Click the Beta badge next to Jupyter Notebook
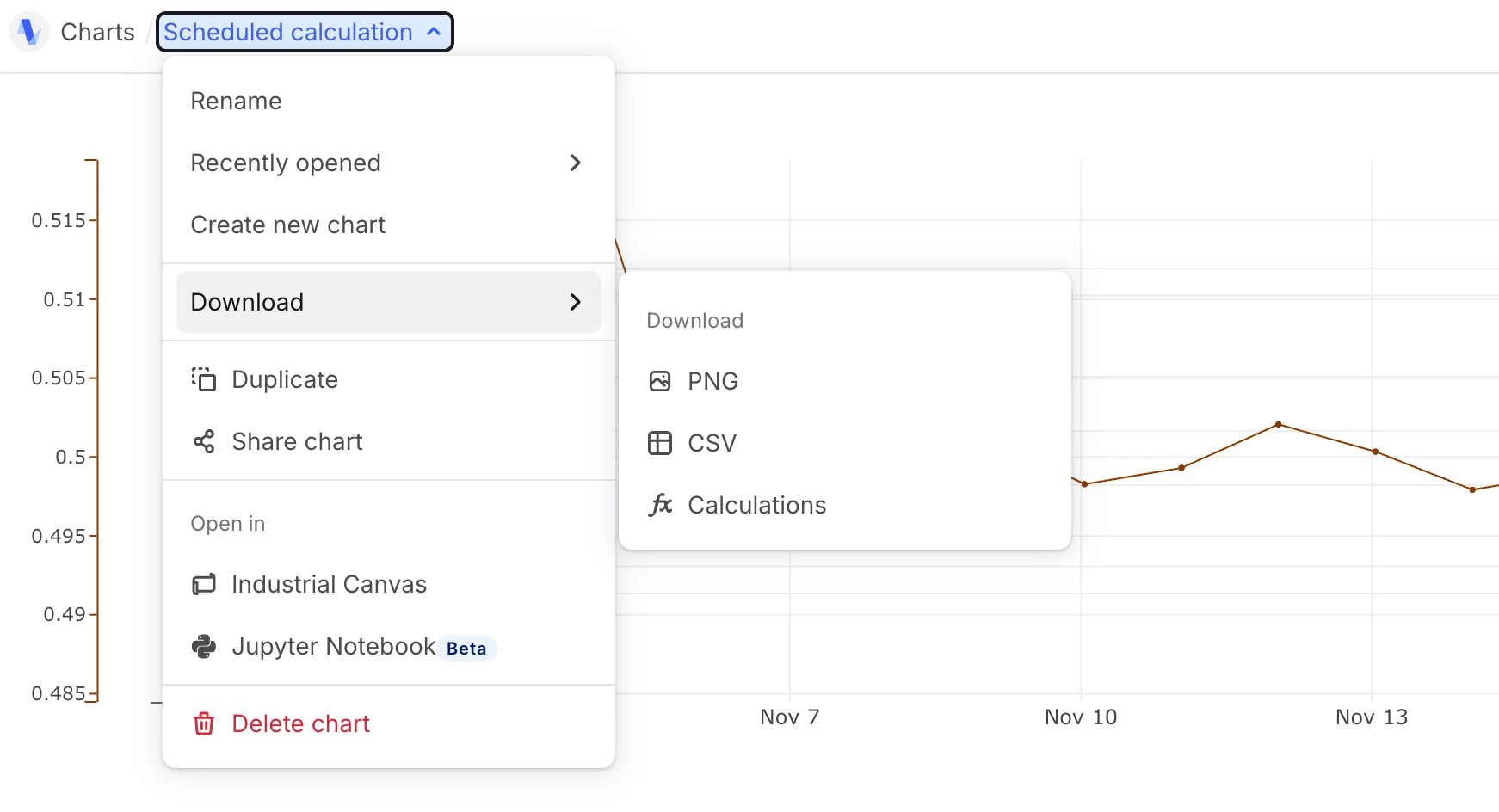Image resolution: width=1499 pixels, height=812 pixels. pos(466,649)
